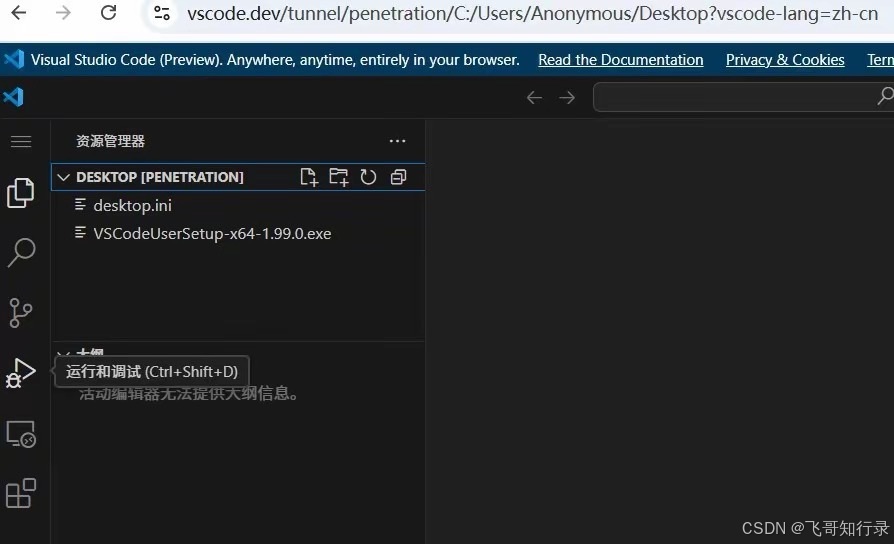Click the 资源管理器 panel title

point(111,141)
